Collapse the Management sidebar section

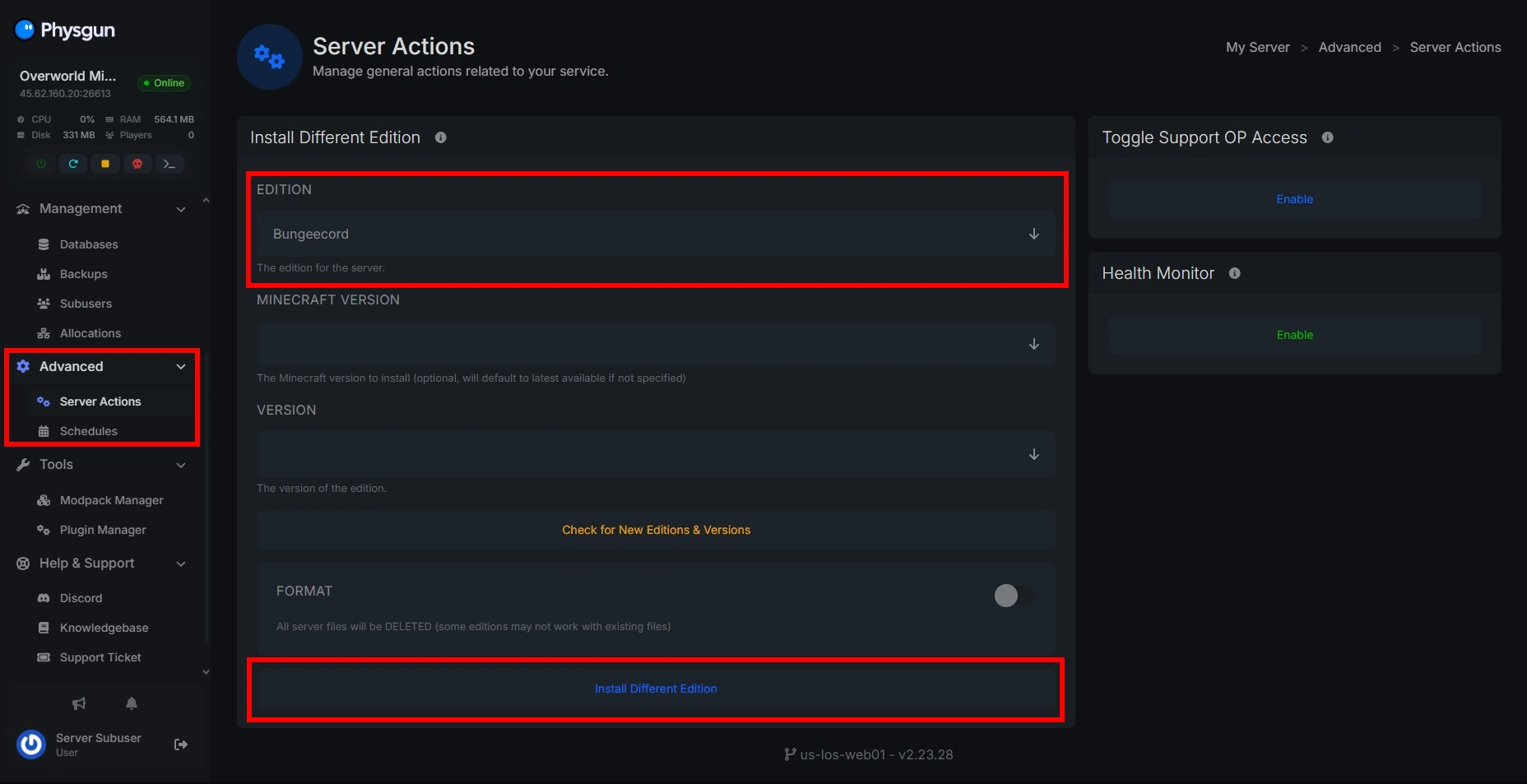[180, 209]
